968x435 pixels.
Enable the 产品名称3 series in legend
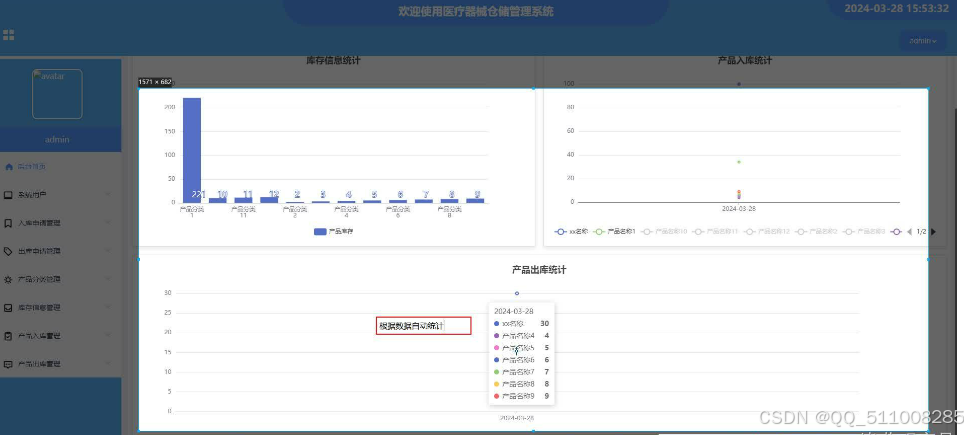[865, 231]
